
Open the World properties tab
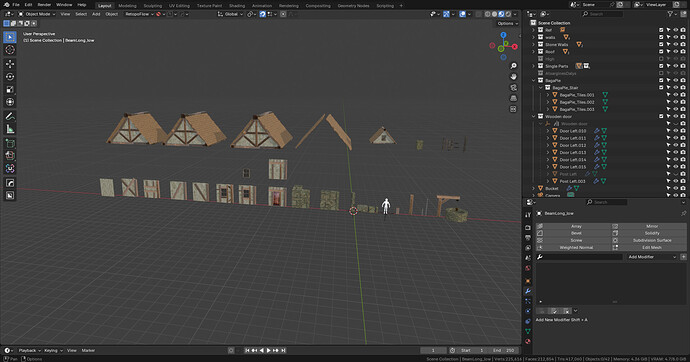[528, 268]
